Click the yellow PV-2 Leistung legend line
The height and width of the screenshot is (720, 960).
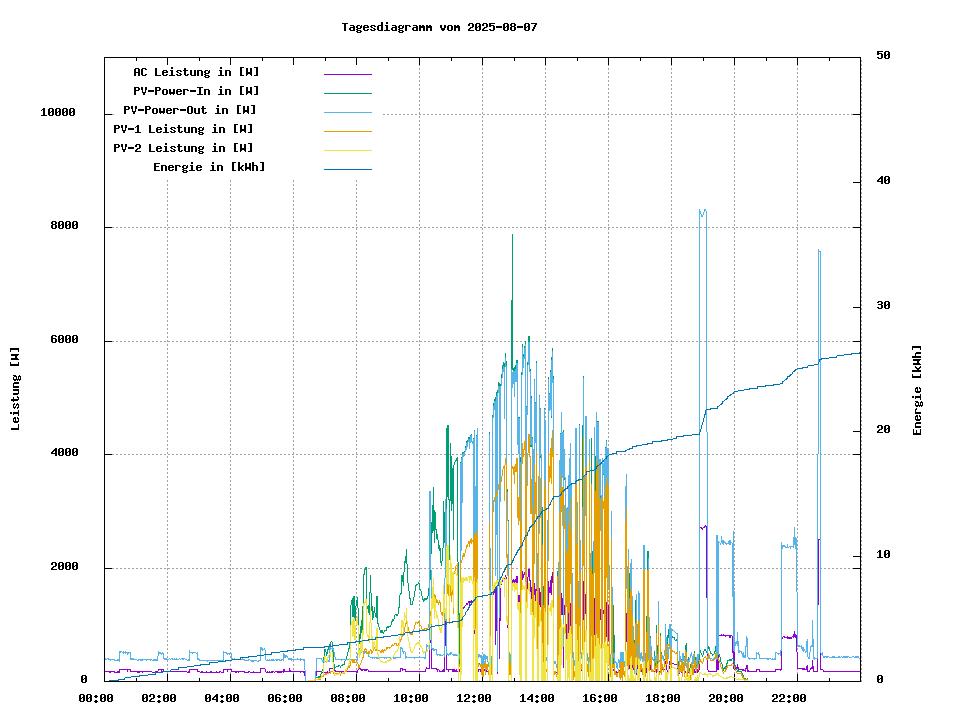(x=347, y=150)
